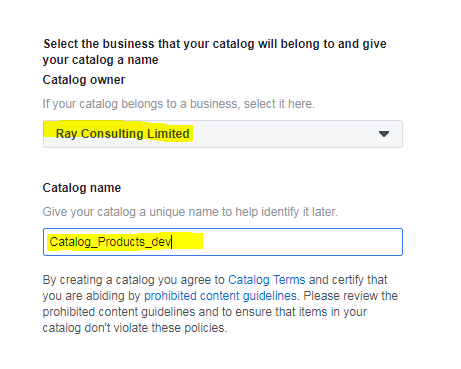Click the 'your catalog a name' heading line
Viewport: 461px width, 369px height.
pyautogui.click(x=100, y=60)
